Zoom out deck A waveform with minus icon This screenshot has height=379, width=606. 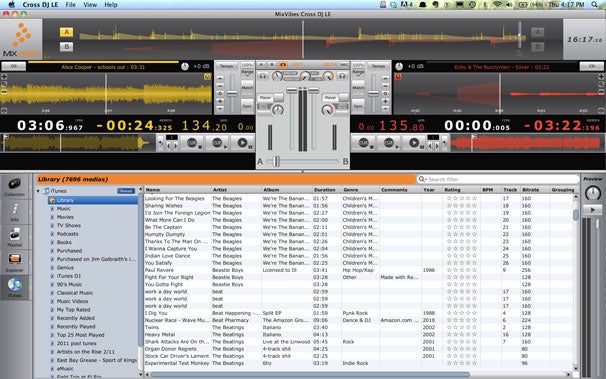tap(4, 92)
